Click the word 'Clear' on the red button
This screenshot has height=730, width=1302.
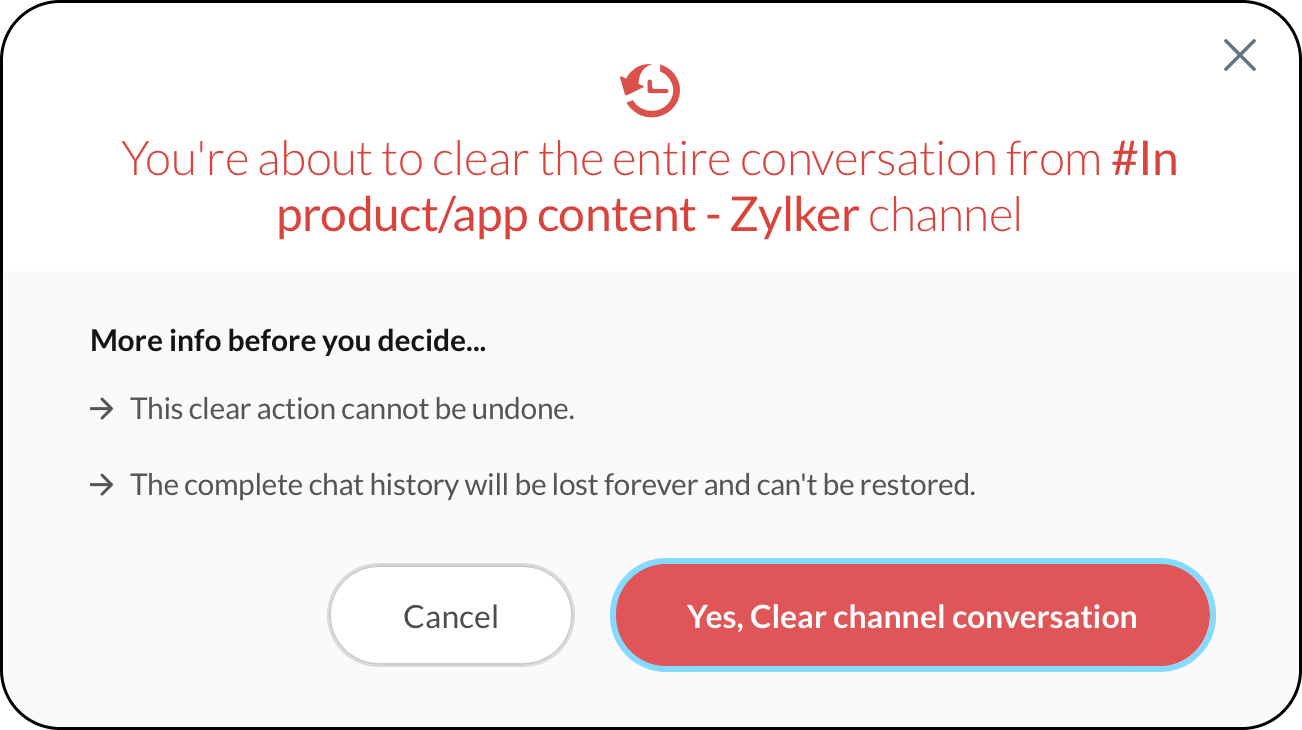[788, 616]
